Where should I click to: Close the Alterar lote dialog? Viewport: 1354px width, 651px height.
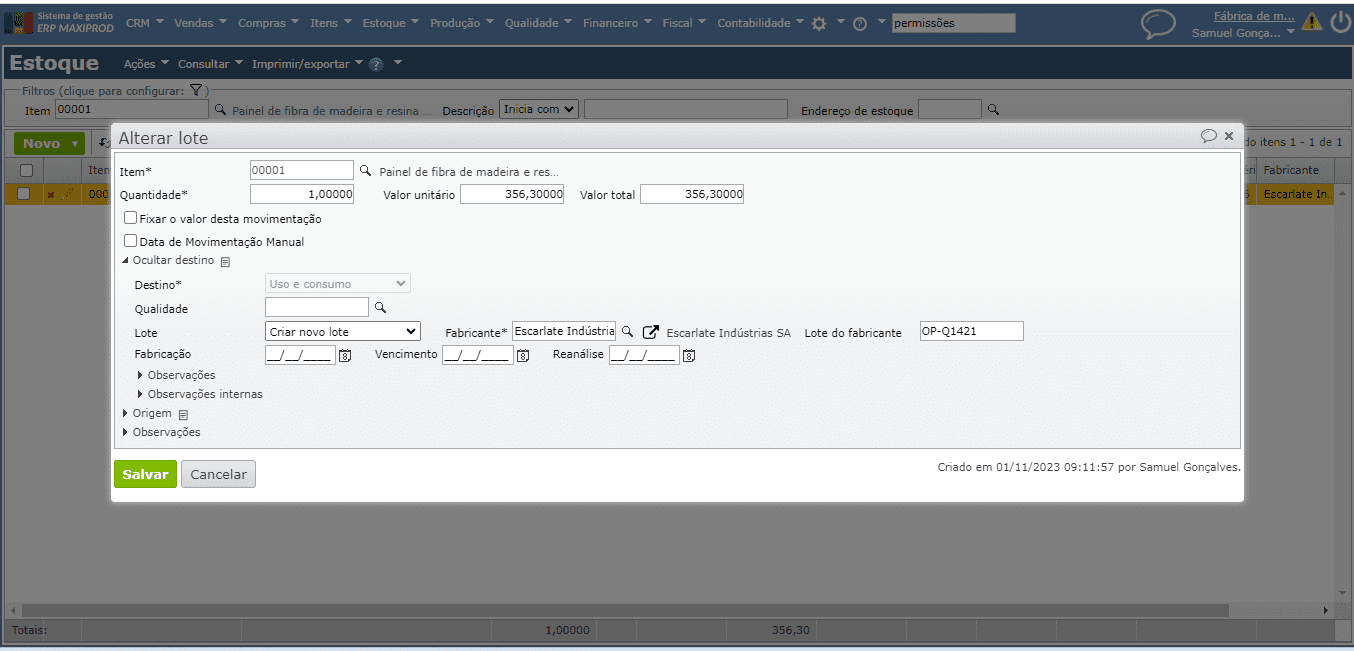[1229, 136]
